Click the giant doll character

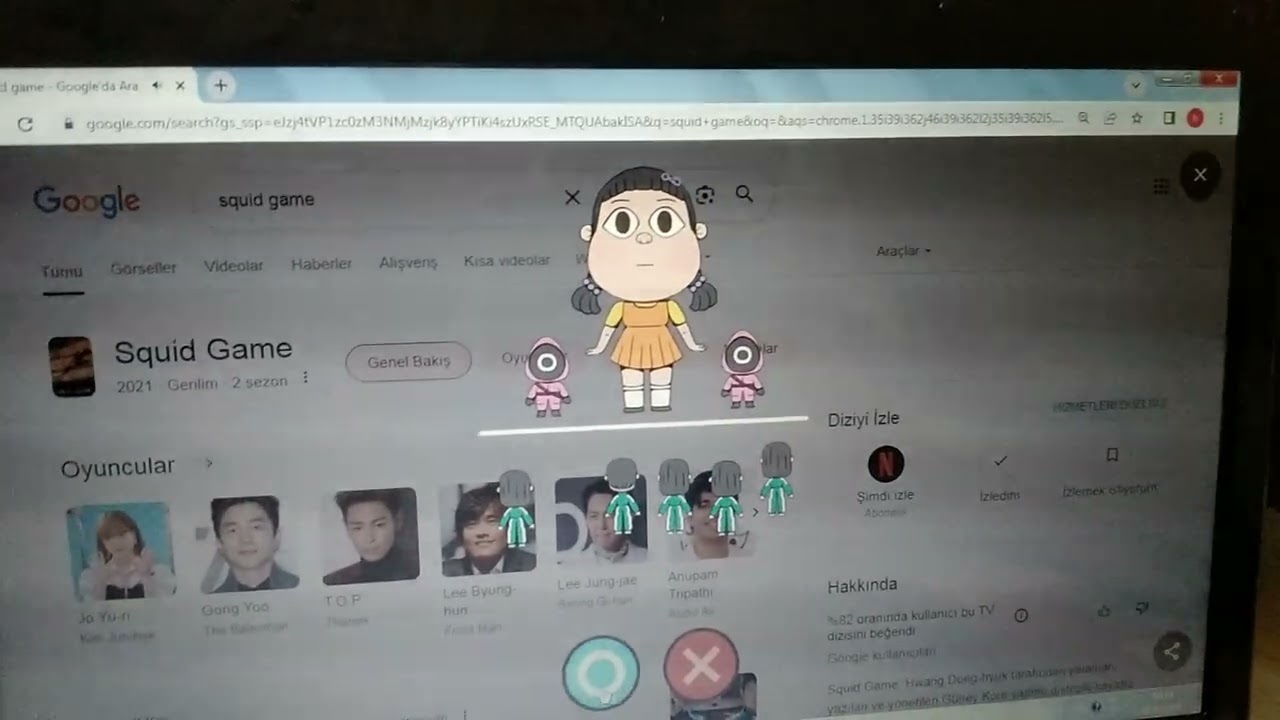click(x=645, y=290)
